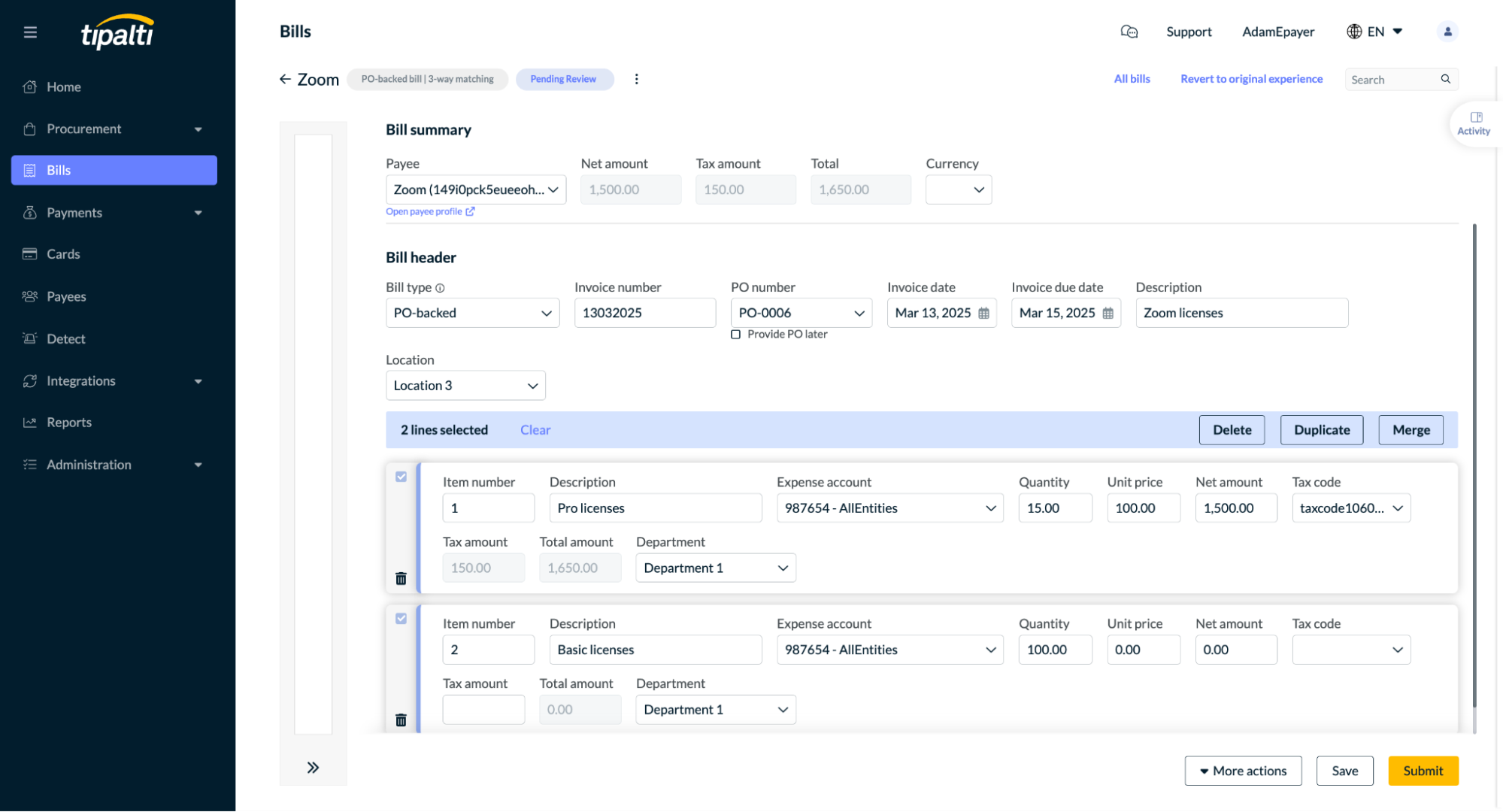
Task: Open the Payee dropdown
Action: (476, 189)
